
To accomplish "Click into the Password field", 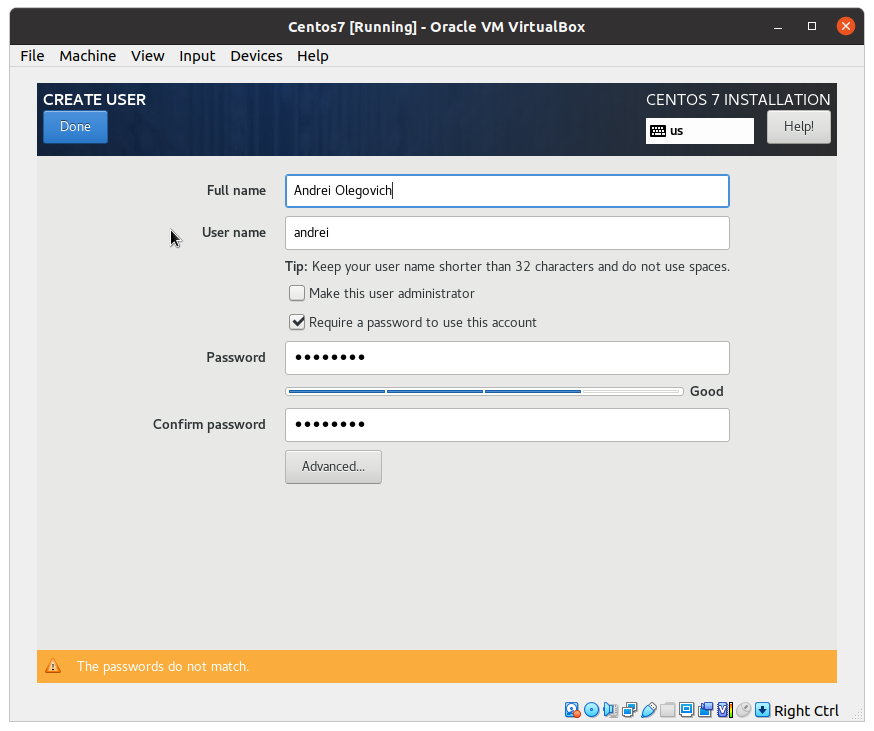I will (x=507, y=358).
